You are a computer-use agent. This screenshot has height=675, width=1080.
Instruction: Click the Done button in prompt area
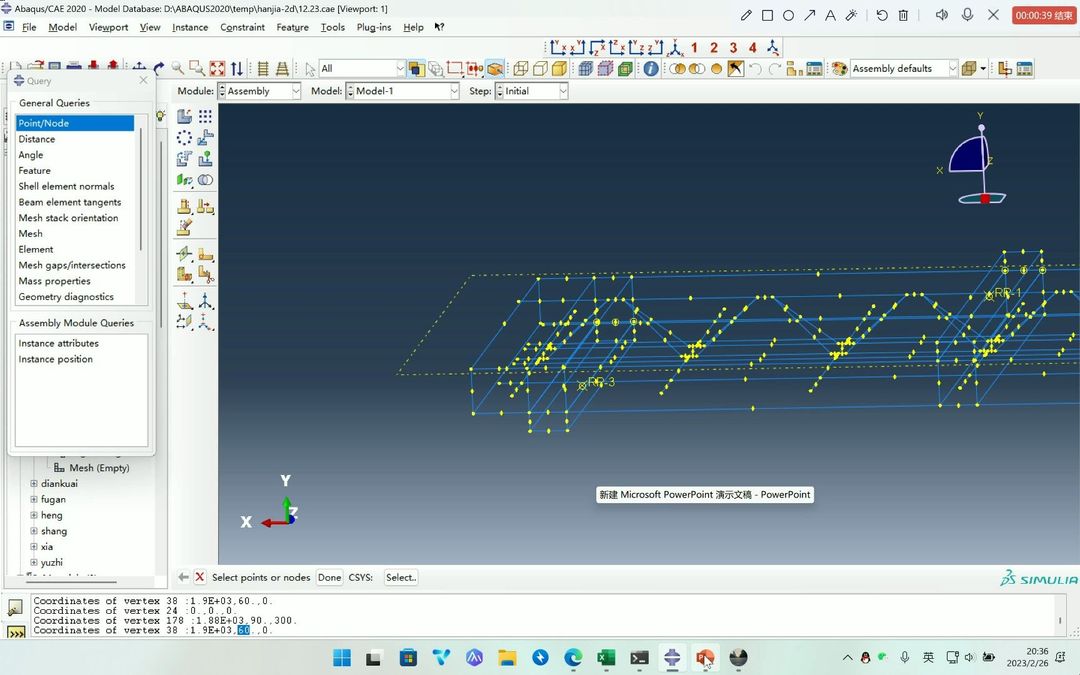329,578
